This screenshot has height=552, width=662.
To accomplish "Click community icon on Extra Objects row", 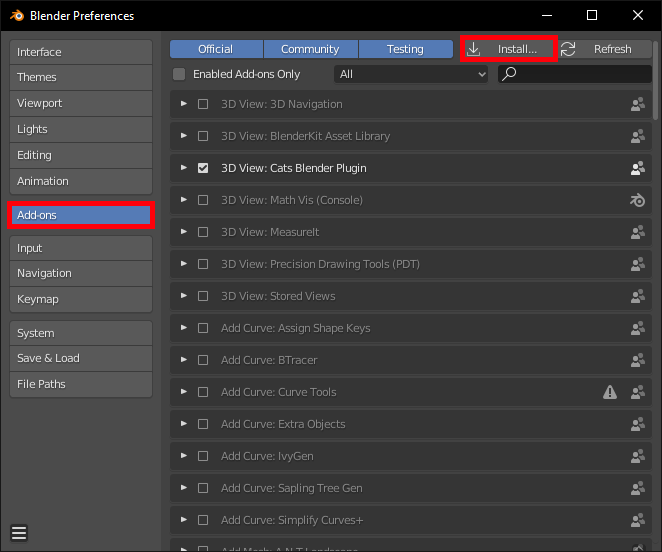I will (638, 424).
